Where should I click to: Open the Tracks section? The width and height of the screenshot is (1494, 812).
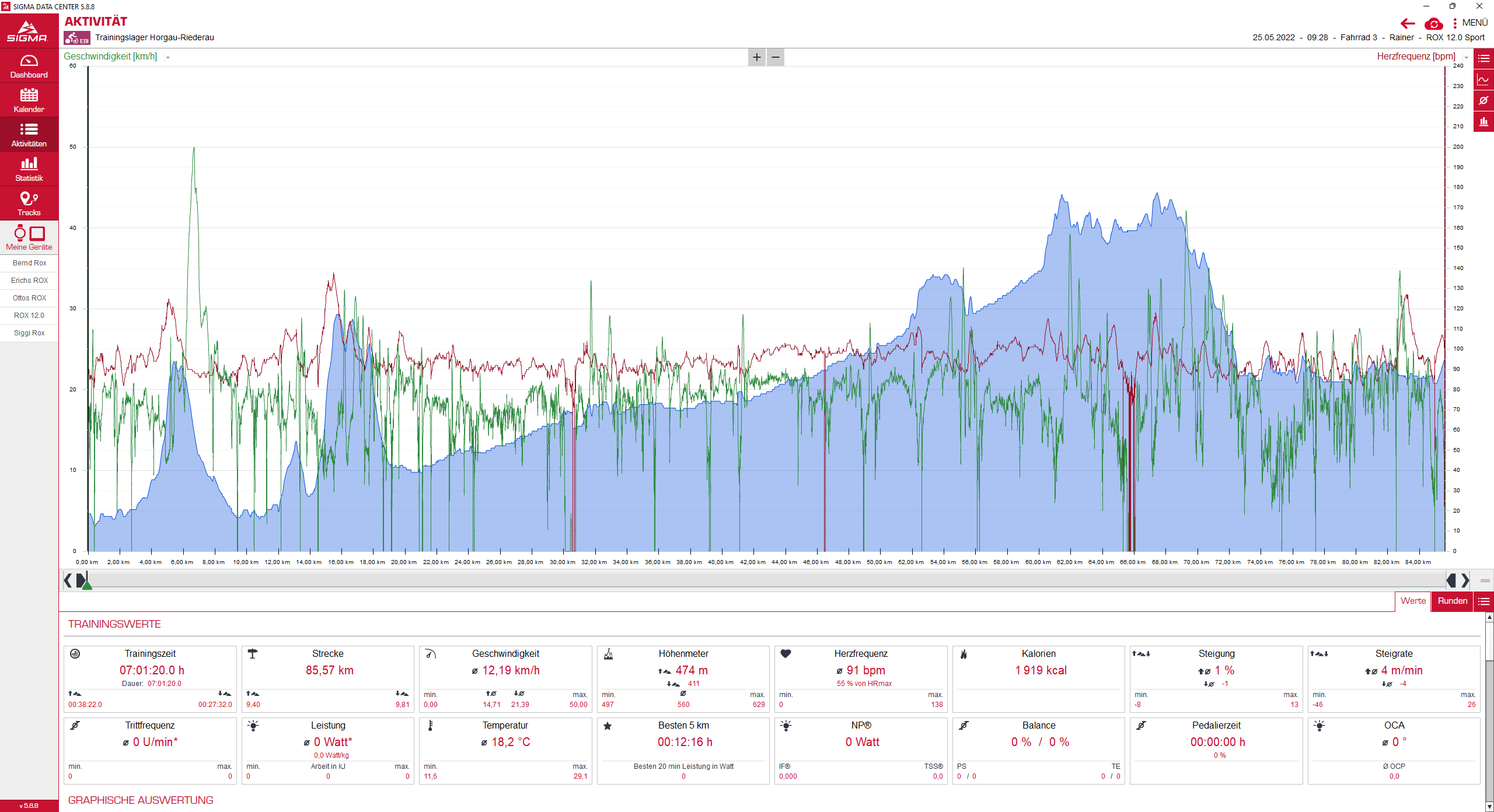29,204
